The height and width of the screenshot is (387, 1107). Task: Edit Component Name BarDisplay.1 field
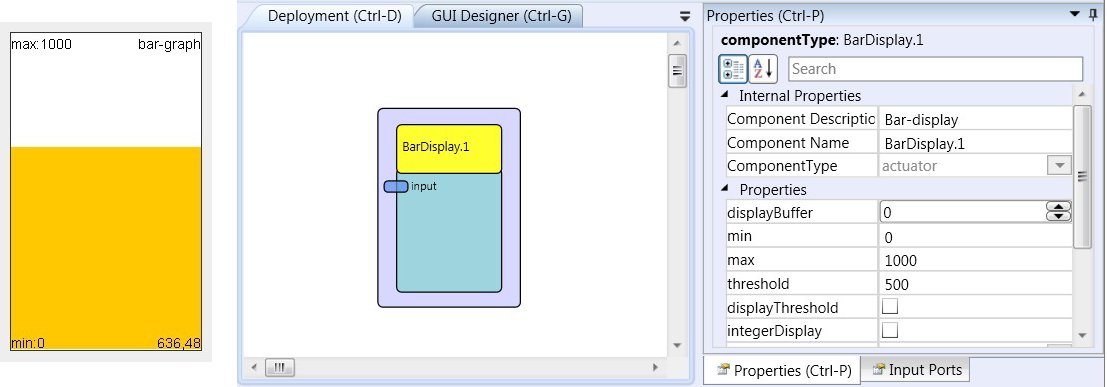976,143
